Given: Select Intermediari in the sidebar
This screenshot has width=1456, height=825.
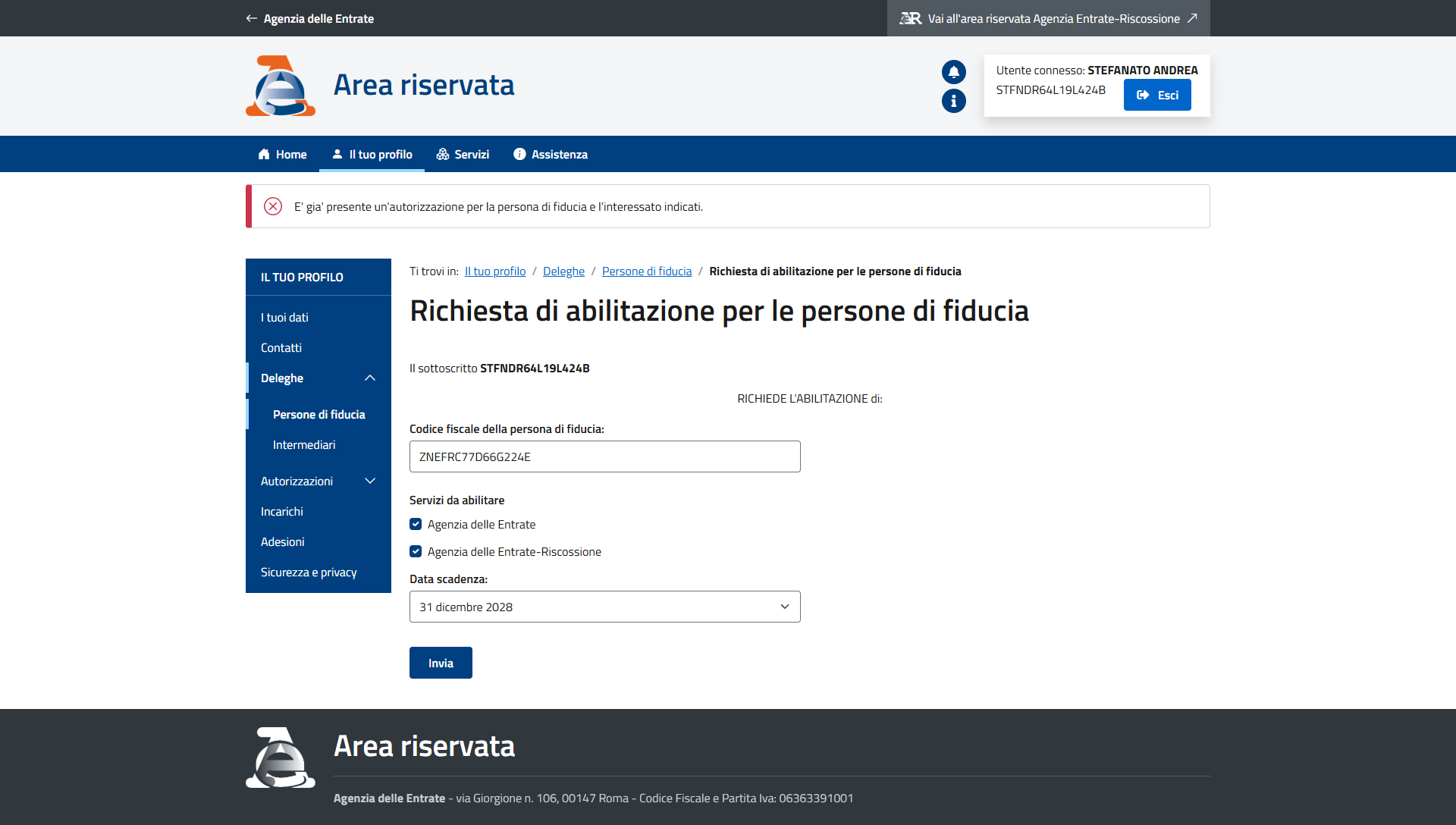Looking at the screenshot, I should [304, 444].
